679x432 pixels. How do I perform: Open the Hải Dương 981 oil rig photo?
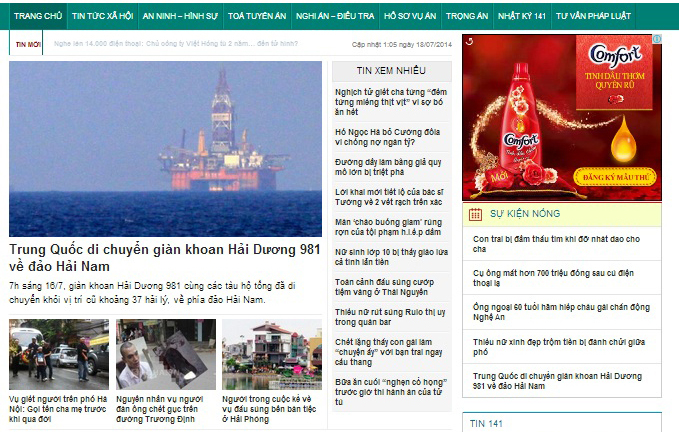tap(165, 148)
